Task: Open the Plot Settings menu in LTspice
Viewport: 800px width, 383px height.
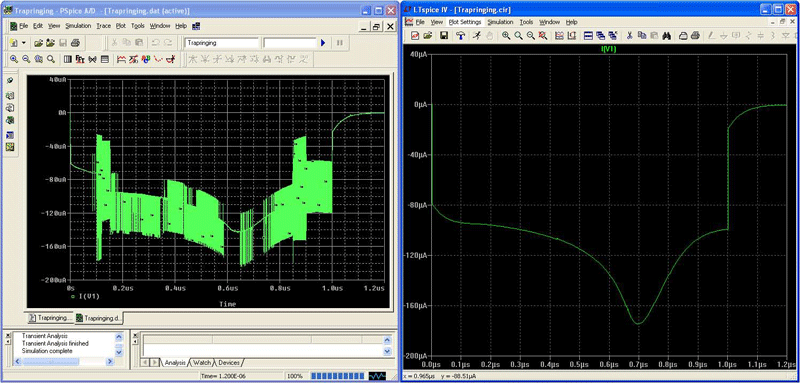Action: point(464,22)
